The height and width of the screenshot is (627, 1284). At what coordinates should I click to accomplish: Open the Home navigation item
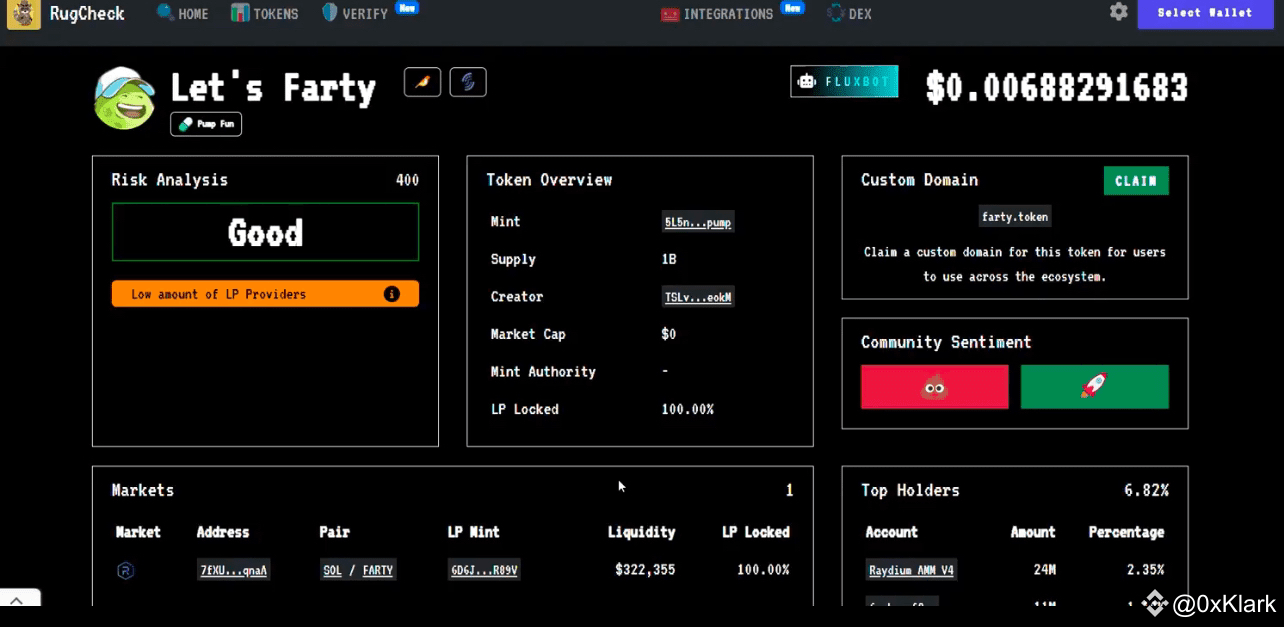(x=183, y=14)
